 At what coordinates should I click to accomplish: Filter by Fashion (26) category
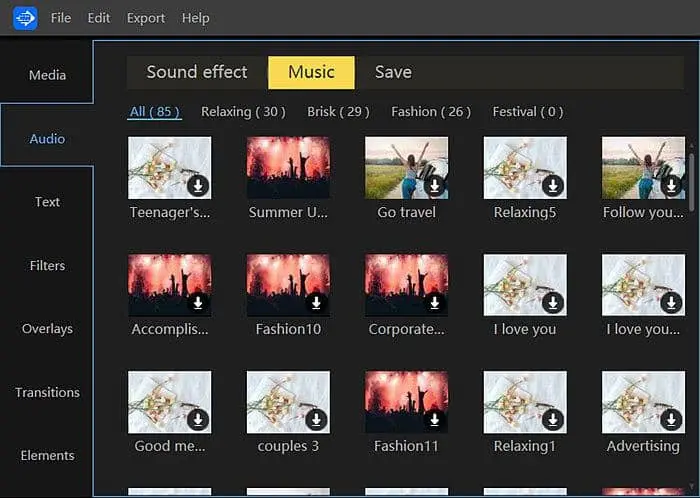tap(431, 112)
